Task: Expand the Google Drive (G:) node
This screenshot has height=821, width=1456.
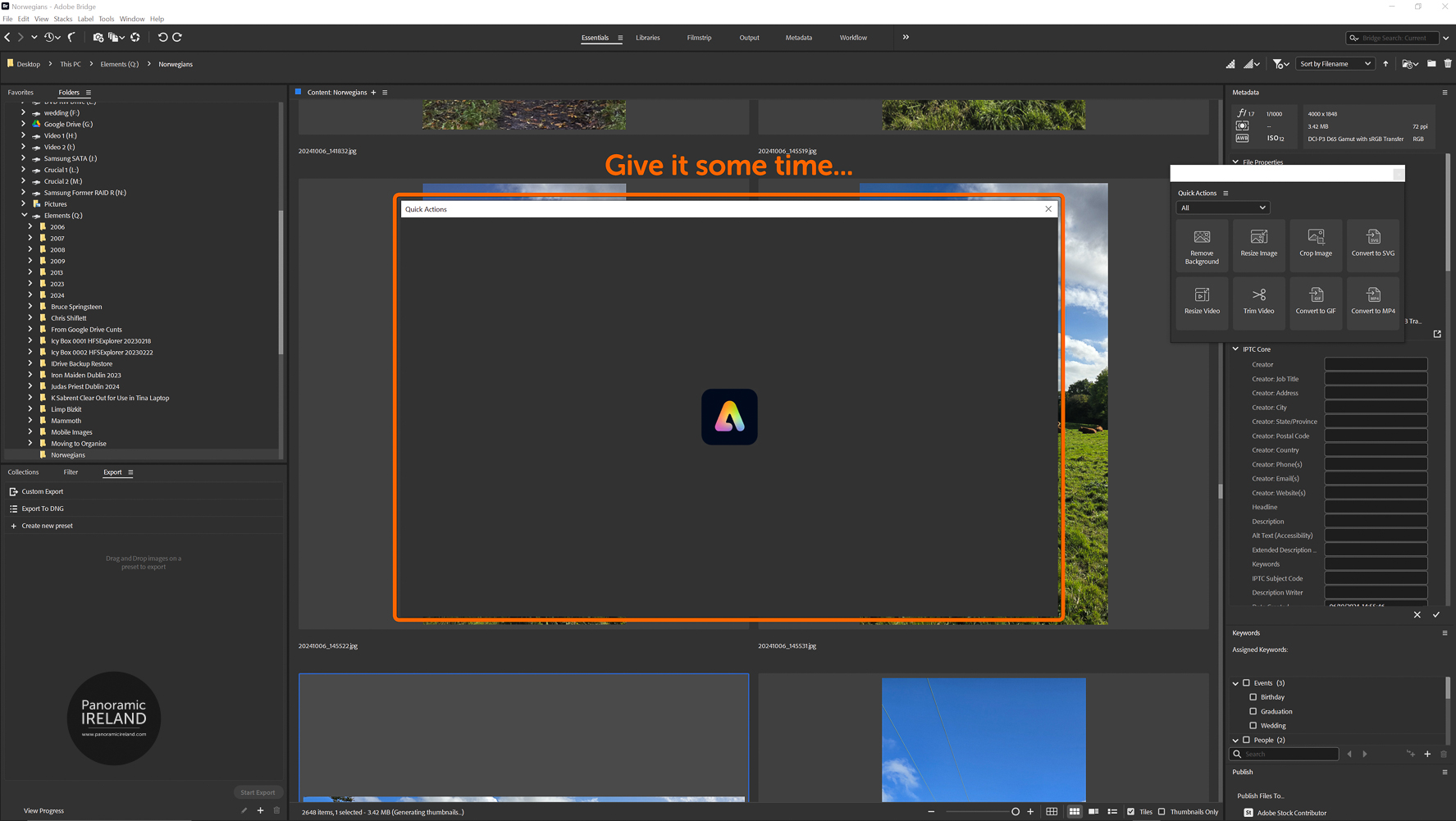Action: (x=23, y=125)
